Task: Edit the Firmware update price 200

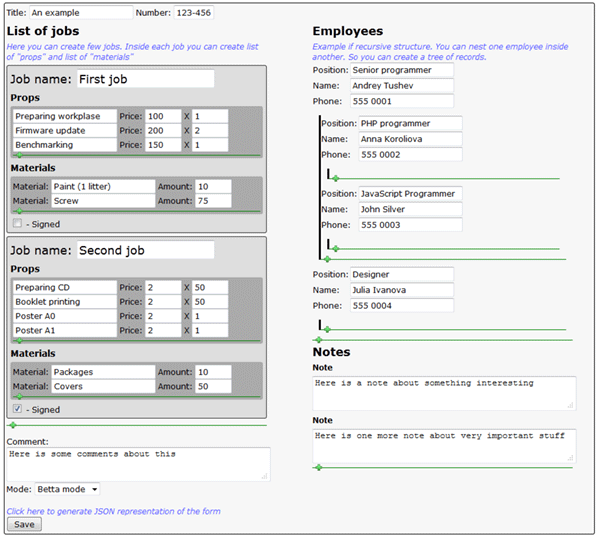Action: pyautogui.click(x=163, y=130)
